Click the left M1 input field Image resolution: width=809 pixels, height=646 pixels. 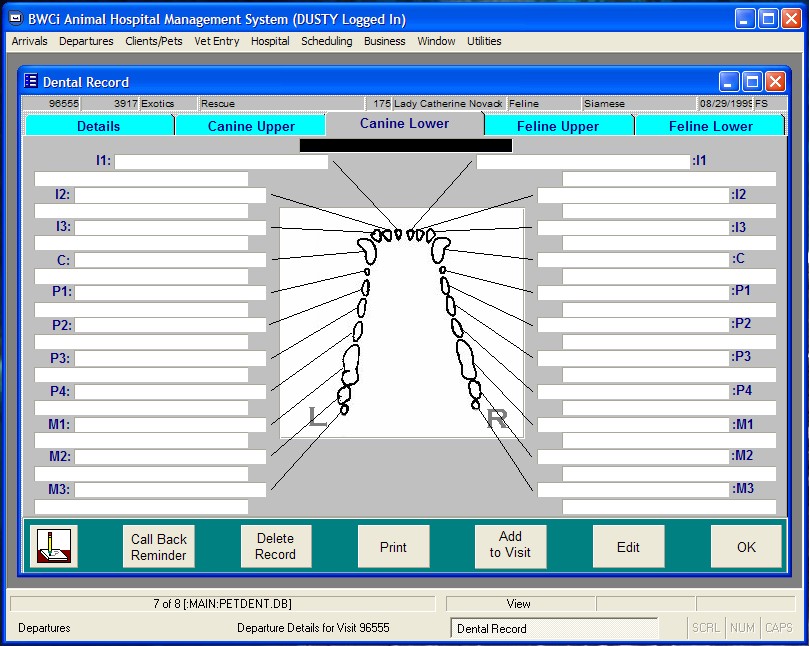pyautogui.click(x=170, y=425)
